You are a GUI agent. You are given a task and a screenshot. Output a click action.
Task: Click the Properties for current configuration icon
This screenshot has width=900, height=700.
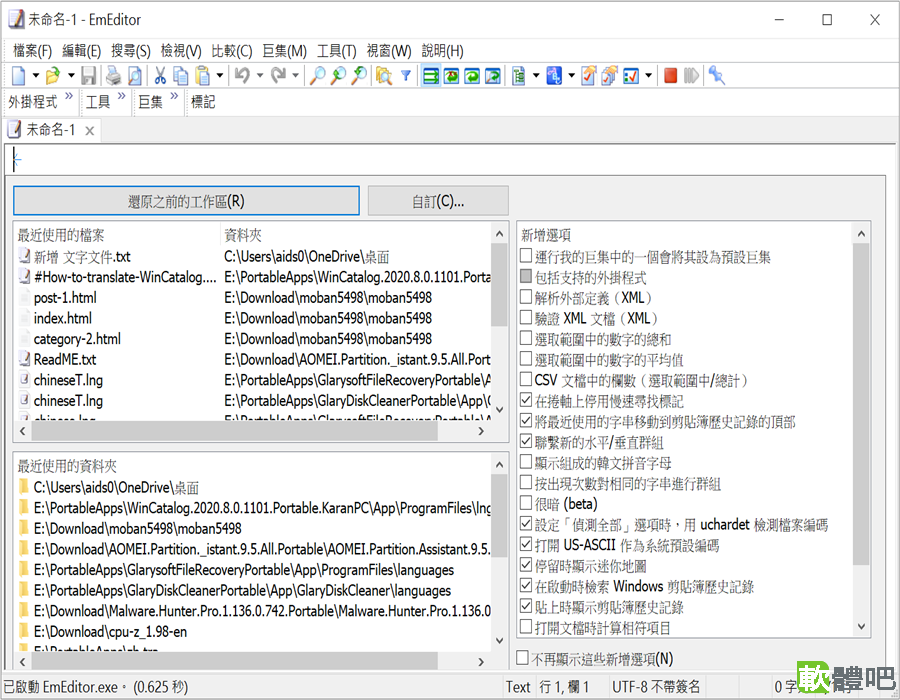[x=589, y=76]
